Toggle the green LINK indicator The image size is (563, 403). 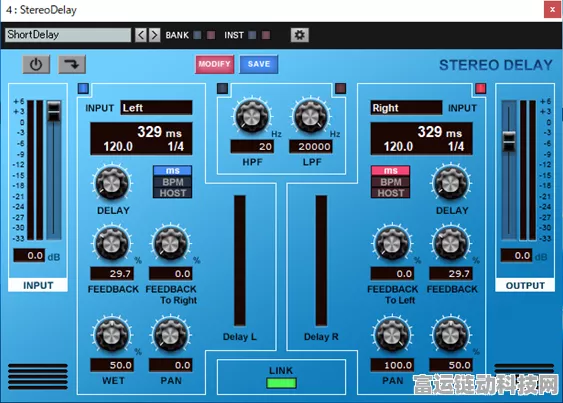pyautogui.click(x=281, y=383)
